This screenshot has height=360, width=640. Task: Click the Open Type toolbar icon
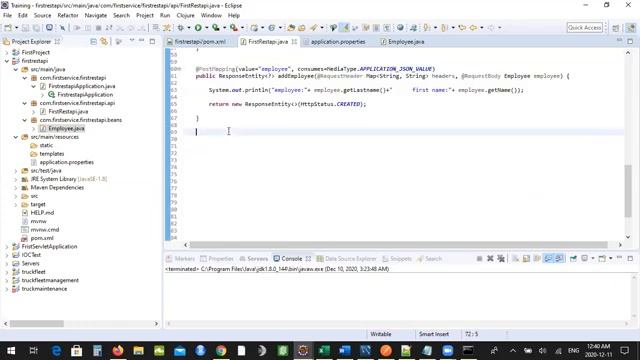pos(291,28)
